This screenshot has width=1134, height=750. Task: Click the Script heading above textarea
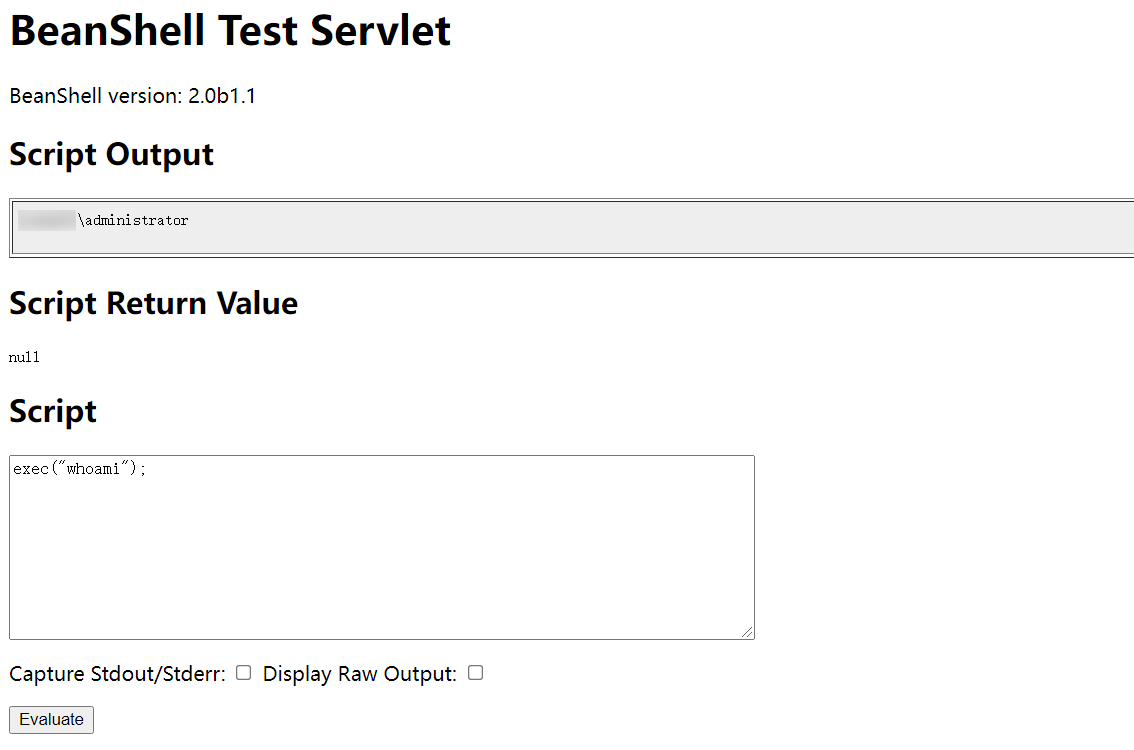click(53, 412)
